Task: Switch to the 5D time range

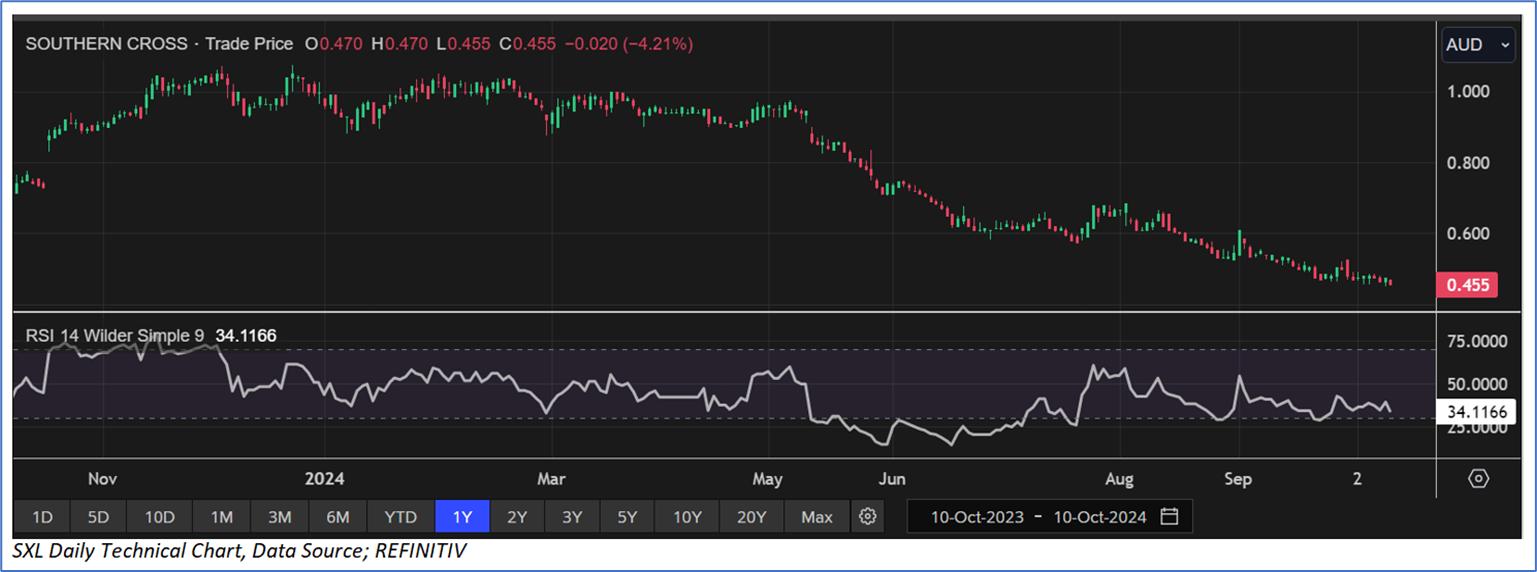Action: [97, 517]
